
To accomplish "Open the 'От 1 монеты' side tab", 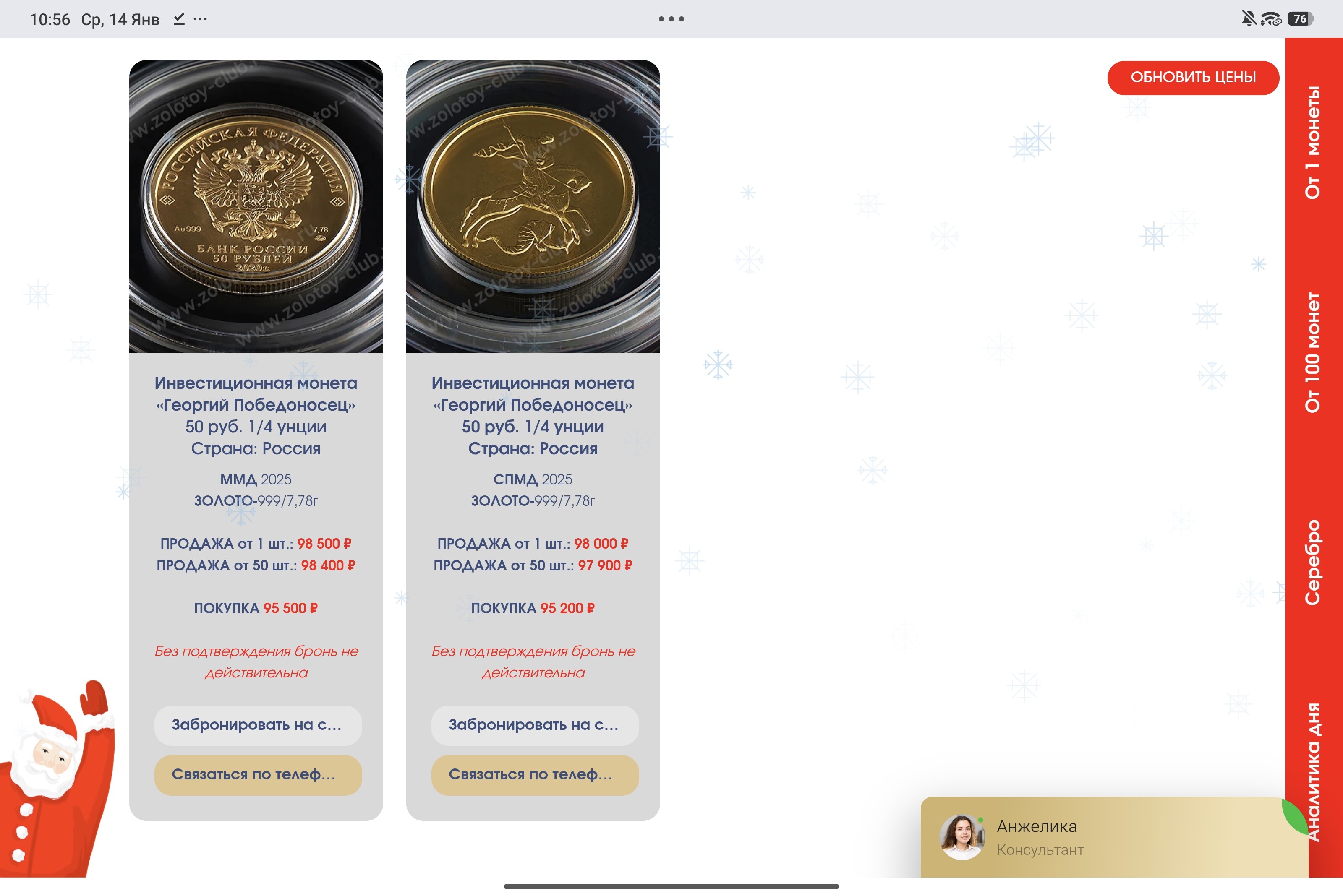I will (1313, 142).
